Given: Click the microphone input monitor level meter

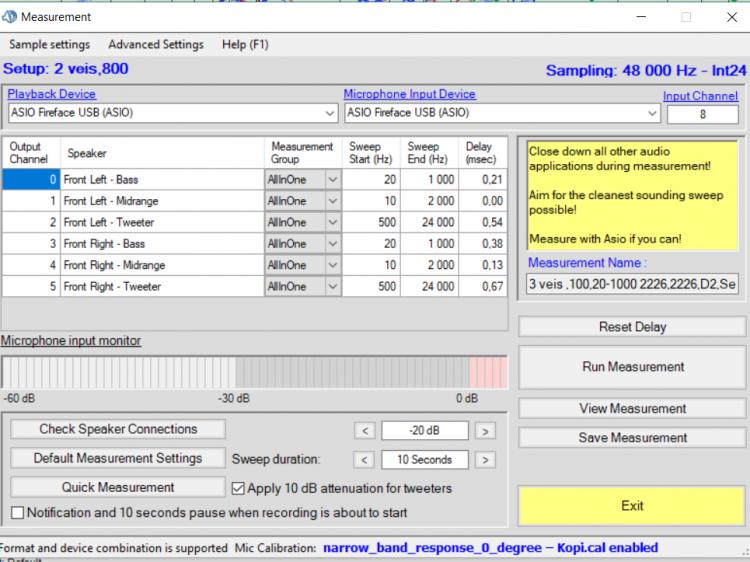Looking at the screenshot, I should coord(254,372).
